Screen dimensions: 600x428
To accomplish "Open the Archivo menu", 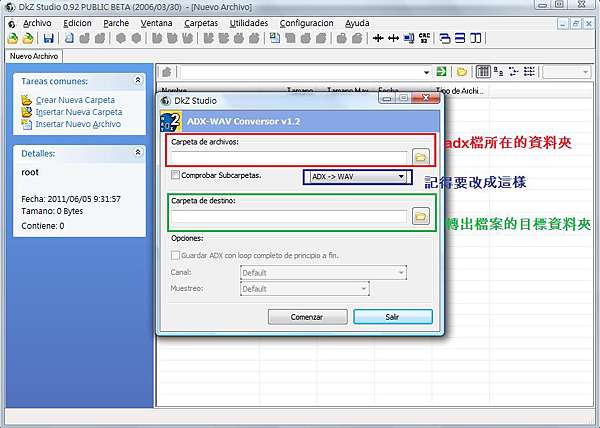I will [37, 23].
